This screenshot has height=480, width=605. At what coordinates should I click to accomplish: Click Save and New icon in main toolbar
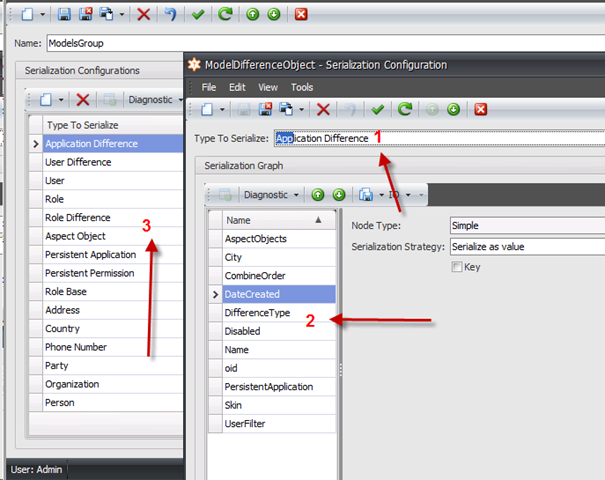point(106,15)
